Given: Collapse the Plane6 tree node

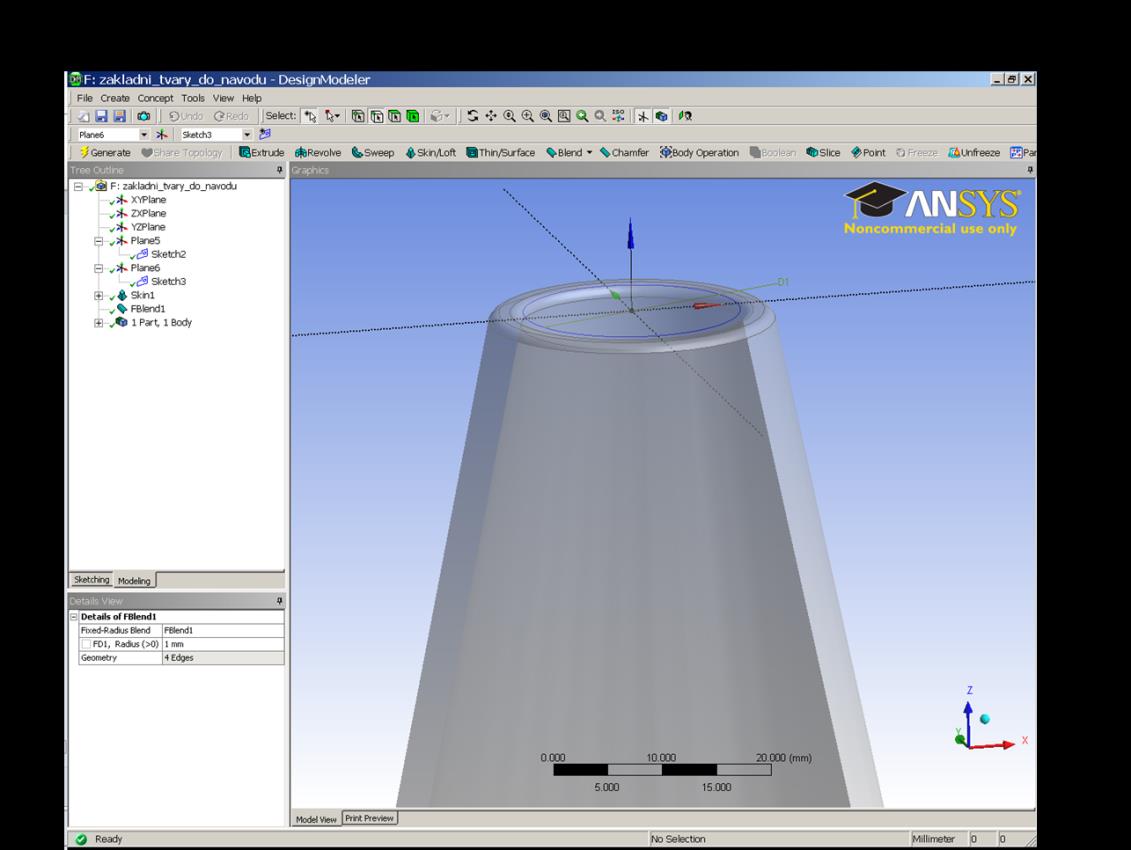Looking at the screenshot, I should coord(99,268).
